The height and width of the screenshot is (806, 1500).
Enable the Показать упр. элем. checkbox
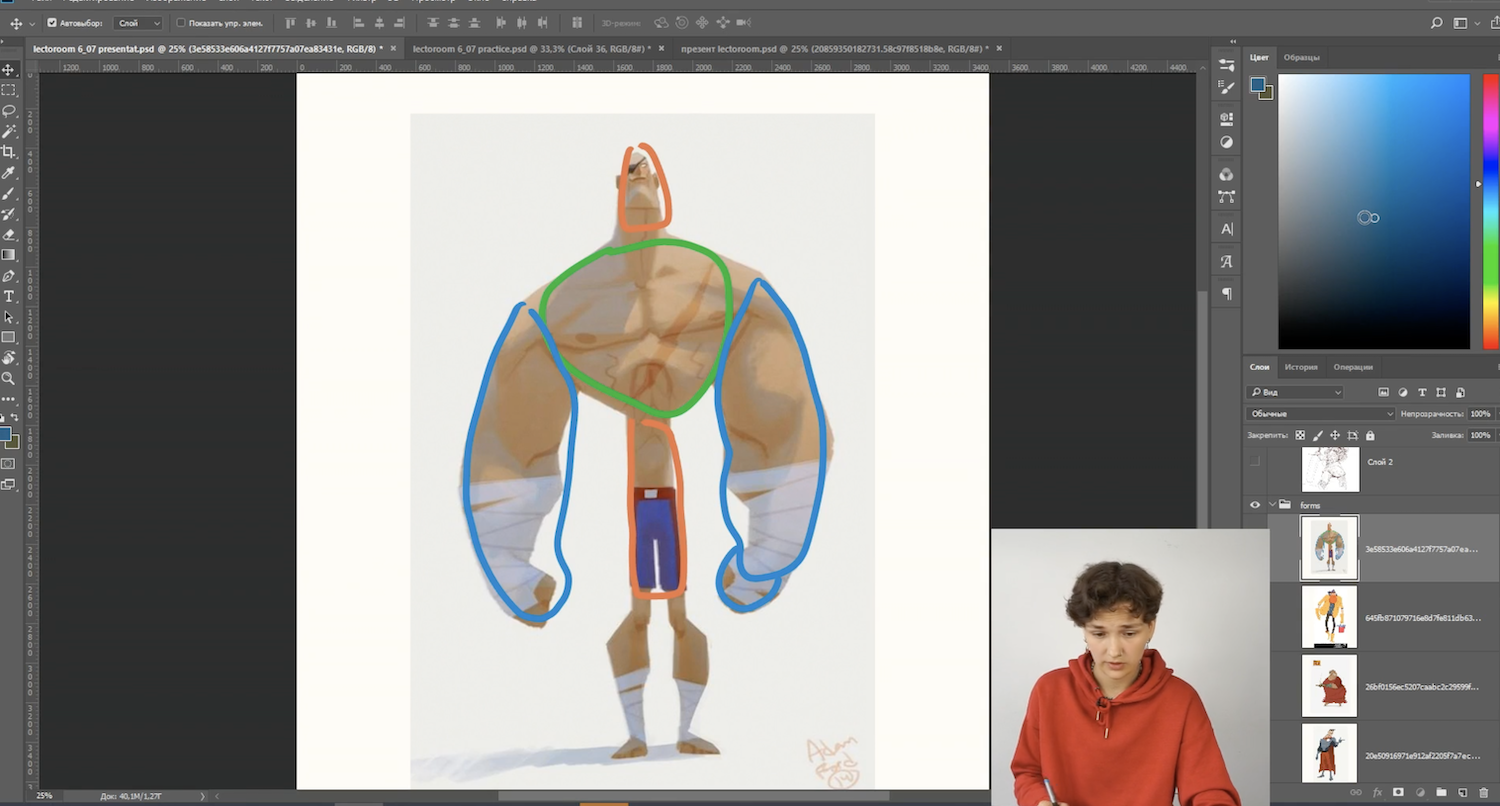point(181,23)
